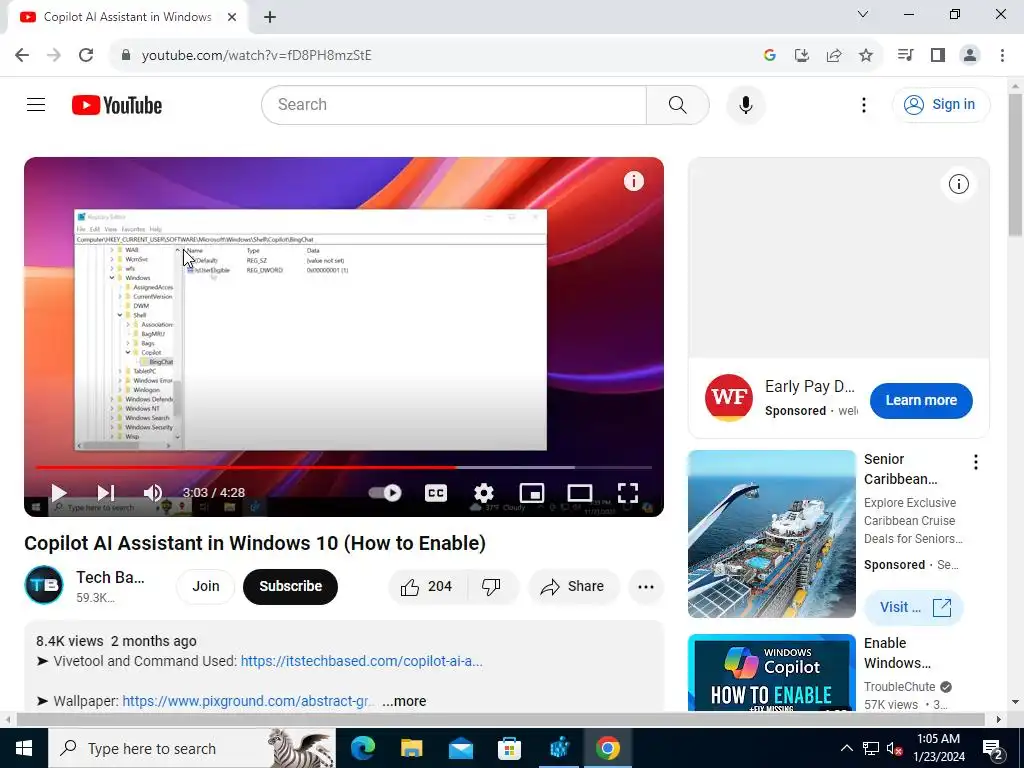
Task: Like the video with 204 likes
Action: [427, 586]
